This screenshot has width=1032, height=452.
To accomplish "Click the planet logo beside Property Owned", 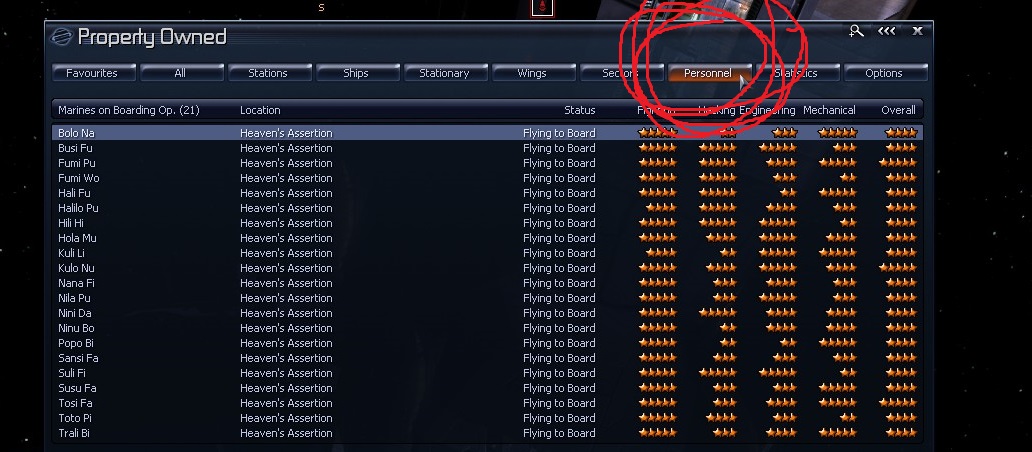I will [x=61, y=36].
